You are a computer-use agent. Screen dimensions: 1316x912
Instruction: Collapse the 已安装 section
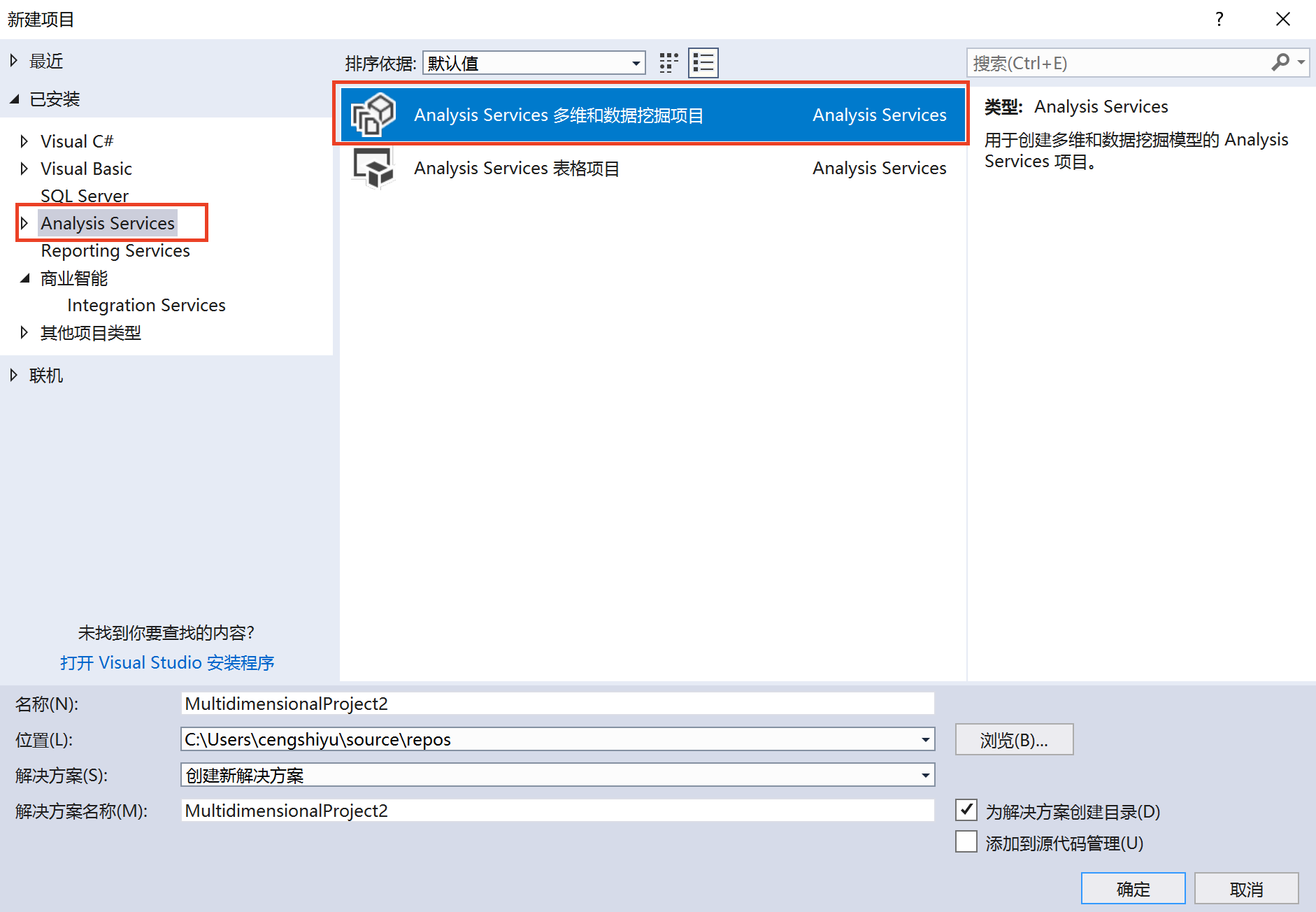click(x=14, y=99)
